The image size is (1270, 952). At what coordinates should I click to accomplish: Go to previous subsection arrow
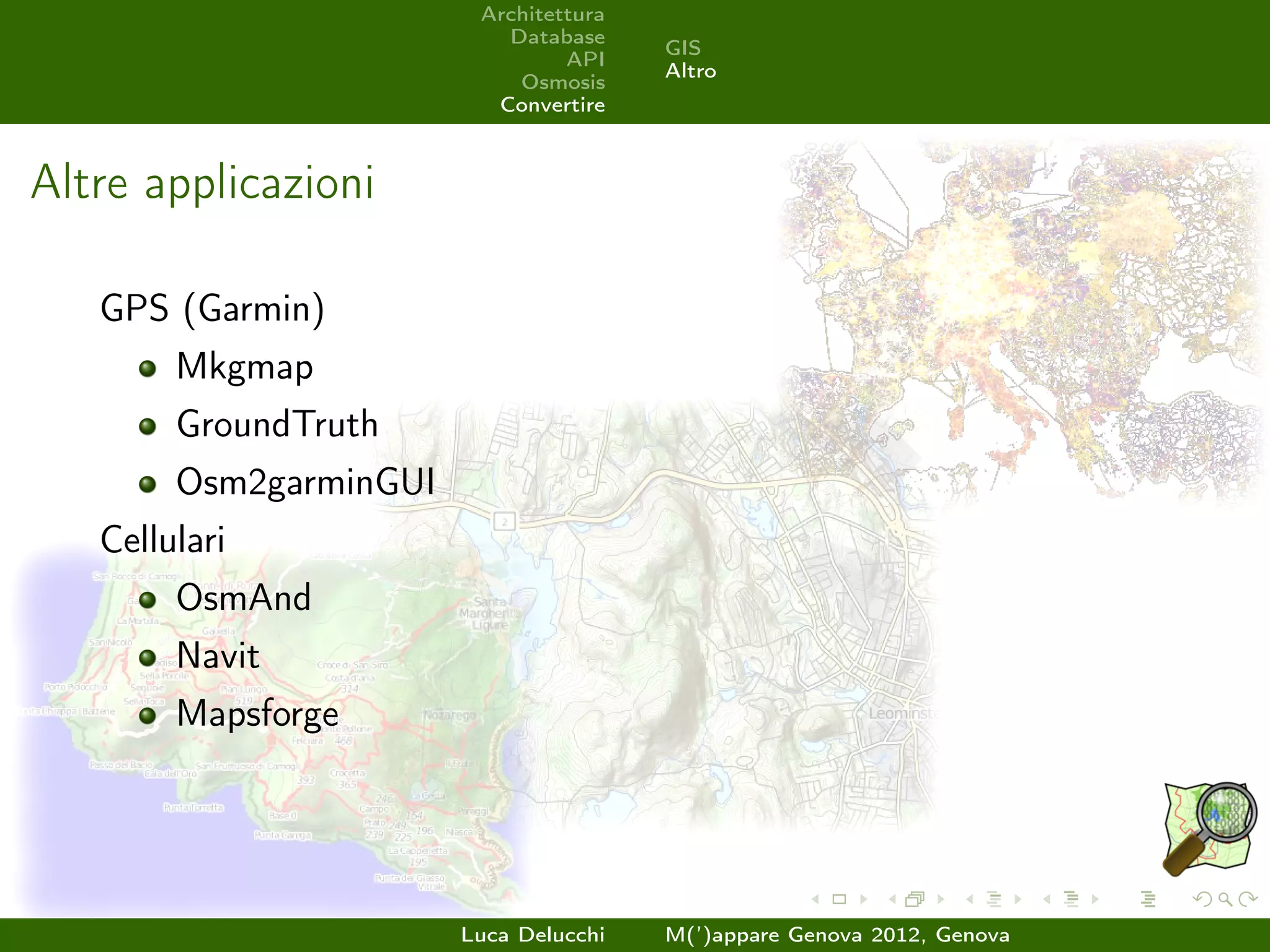pyautogui.click(x=969, y=899)
